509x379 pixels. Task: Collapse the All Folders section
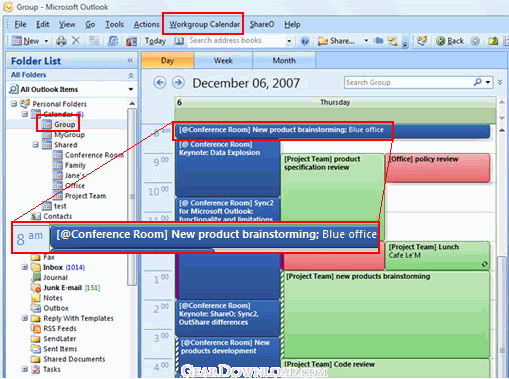(131, 75)
